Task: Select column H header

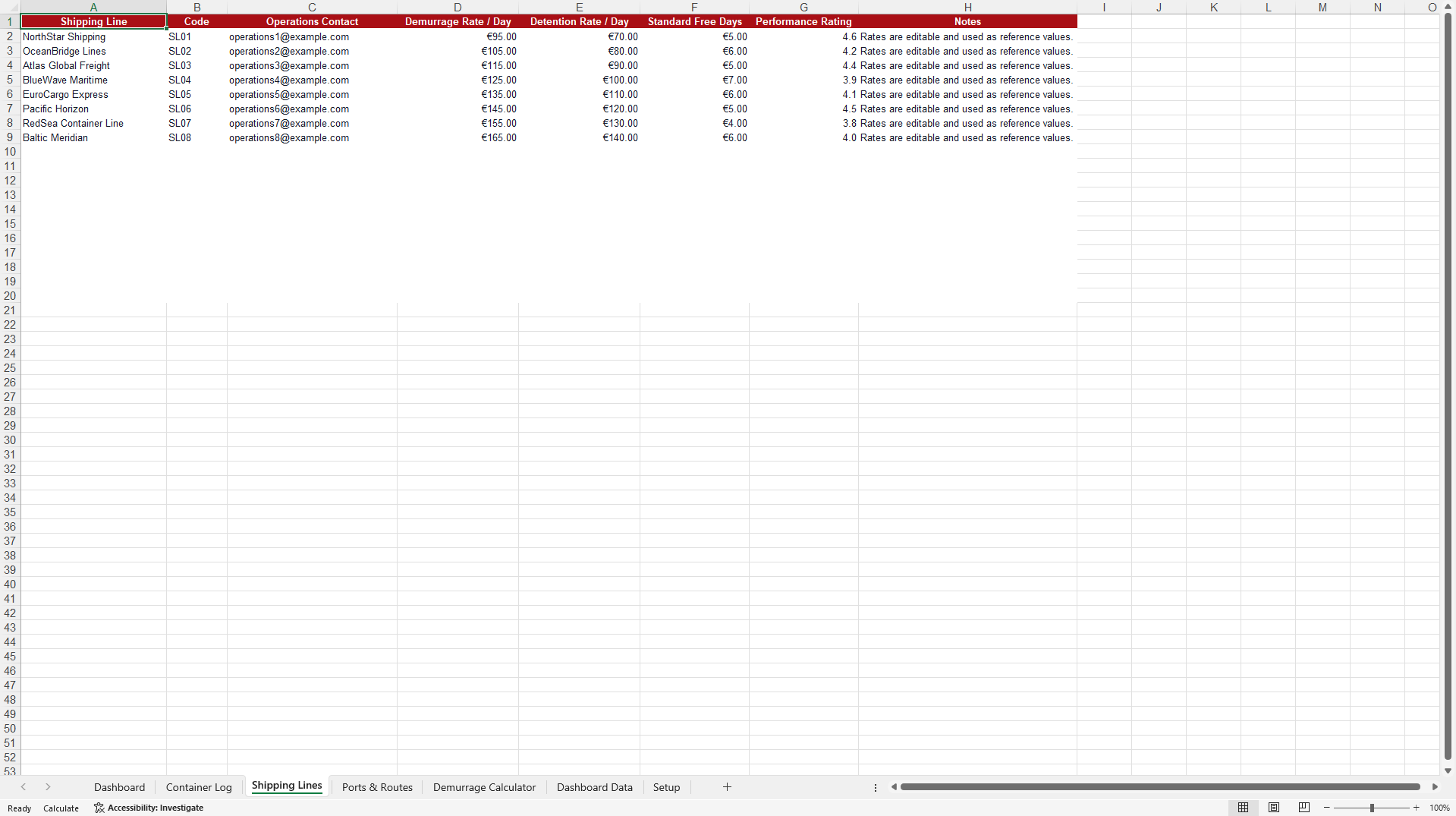Action: (967, 8)
